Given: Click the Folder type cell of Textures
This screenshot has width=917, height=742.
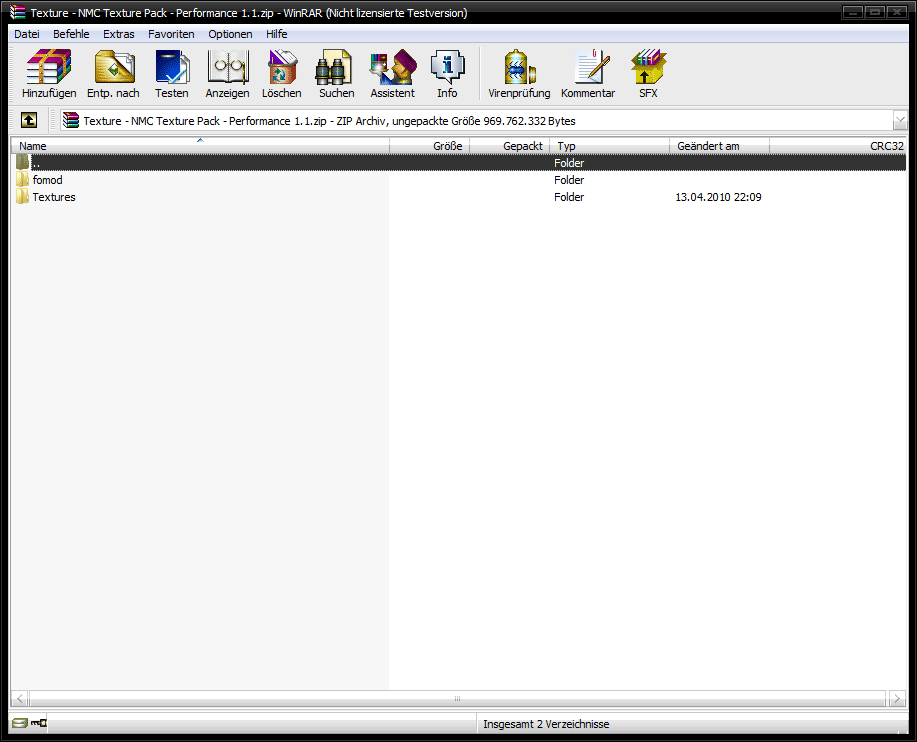Looking at the screenshot, I should coord(569,197).
